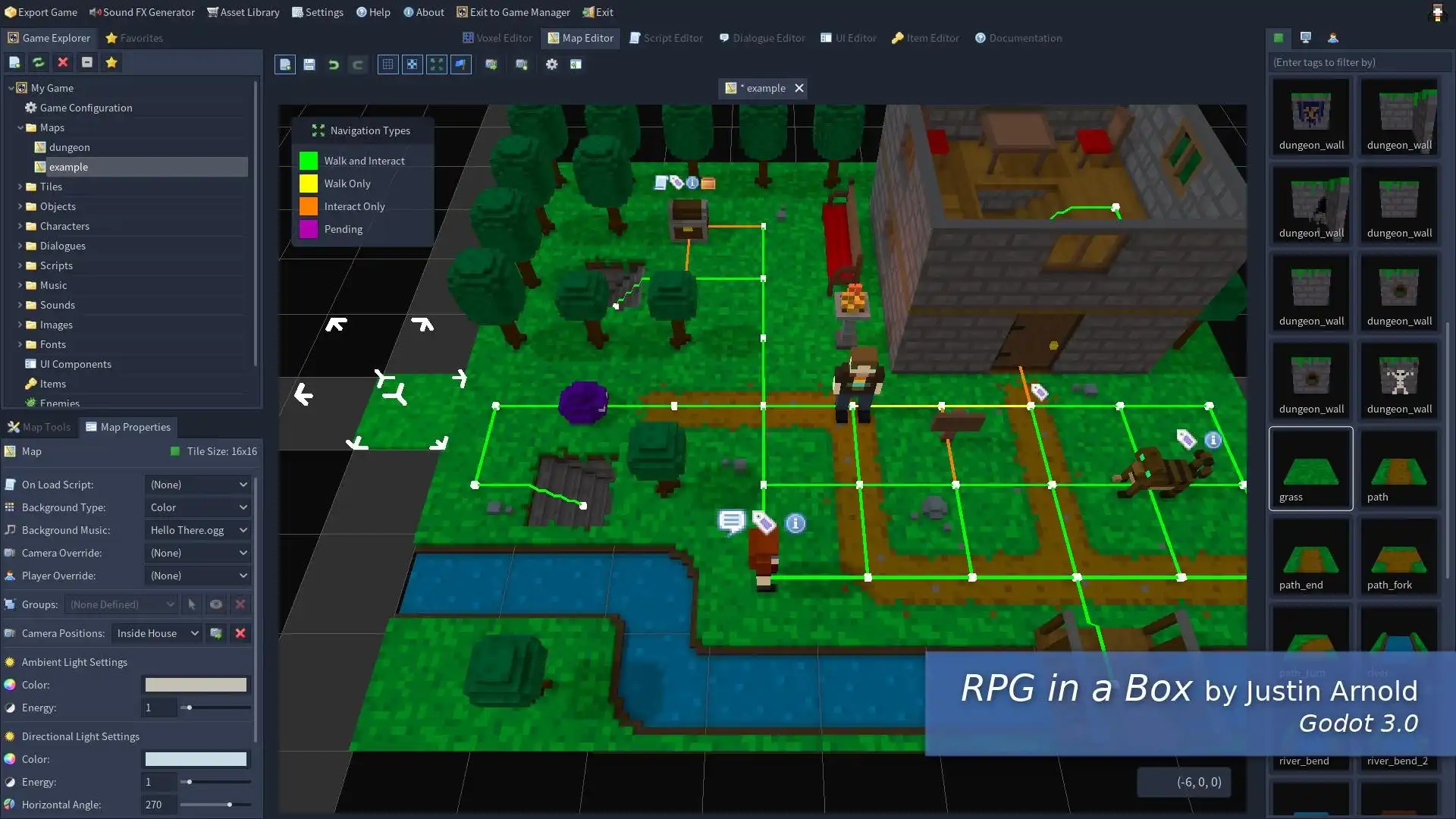Open the Export Game menu
Screen dimensions: 1456x819
(x=41, y=11)
